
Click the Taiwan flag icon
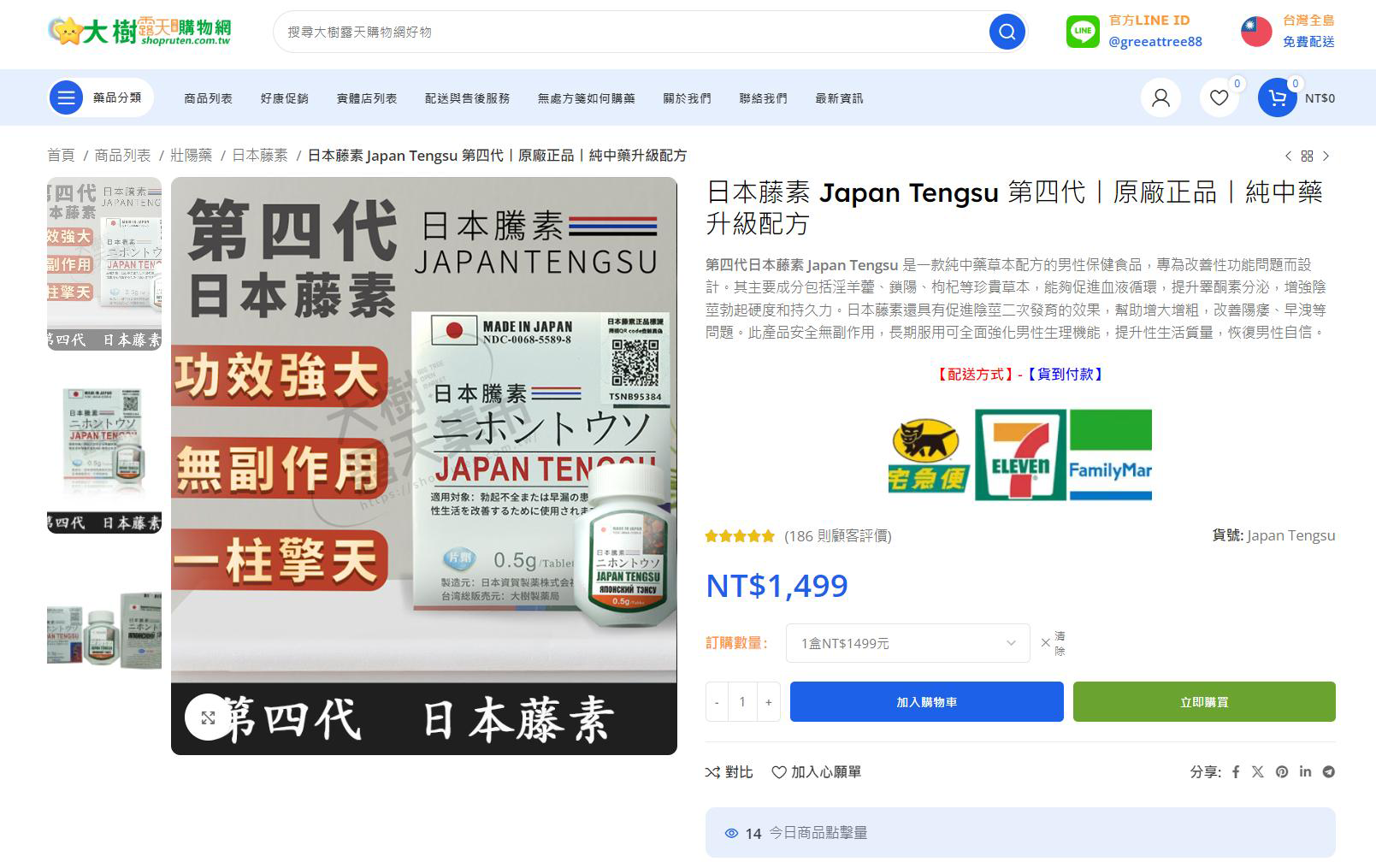[x=1256, y=32]
